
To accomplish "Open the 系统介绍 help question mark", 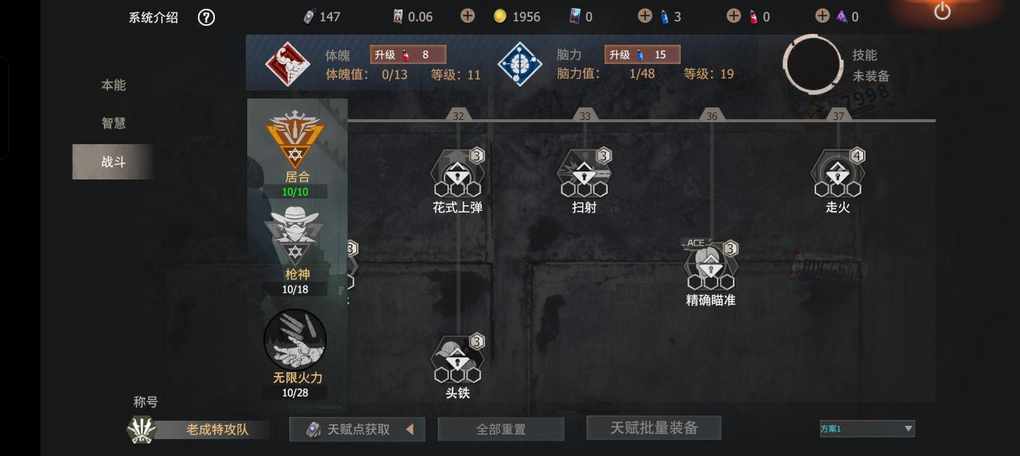I will [206, 18].
